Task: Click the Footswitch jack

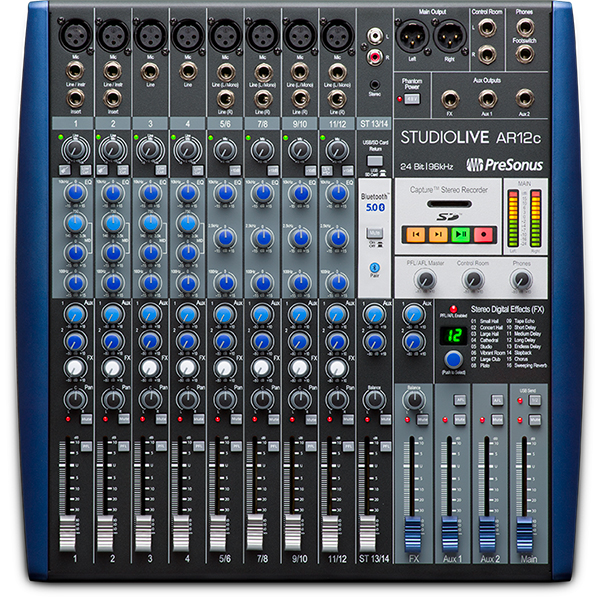Action: click(x=525, y=54)
